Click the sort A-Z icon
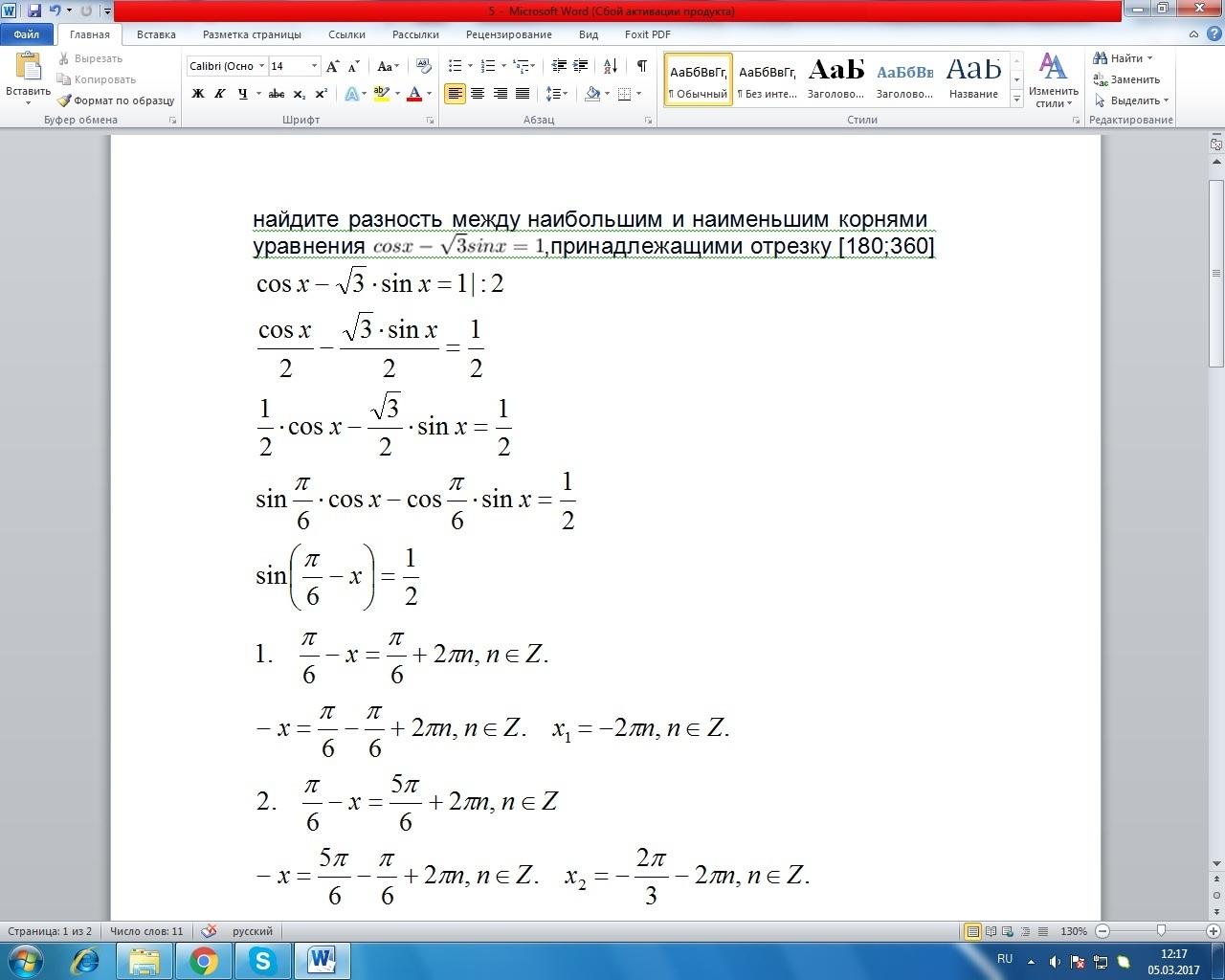Image resolution: width=1225 pixels, height=980 pixels. 611,66
